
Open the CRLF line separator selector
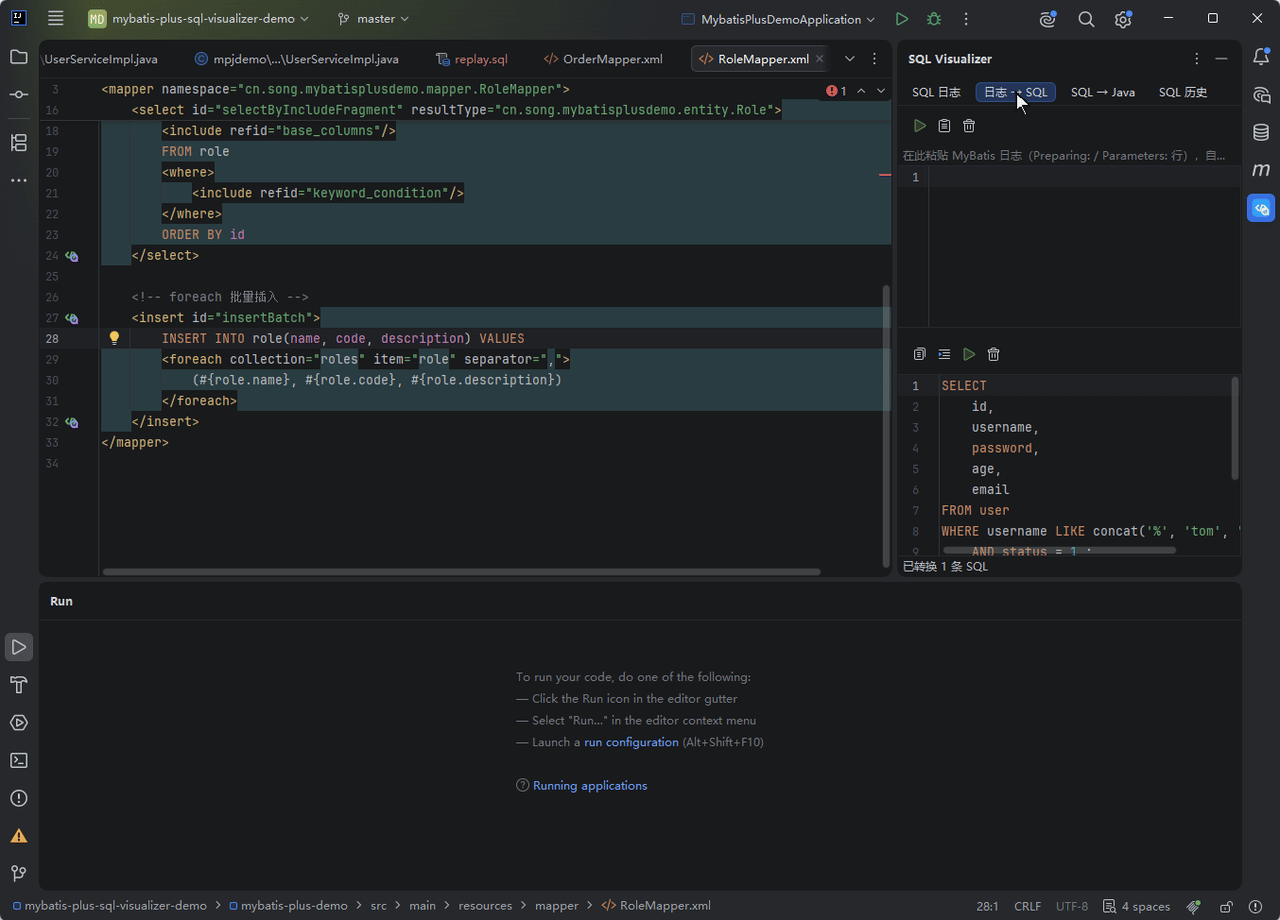click(1027, 906)
